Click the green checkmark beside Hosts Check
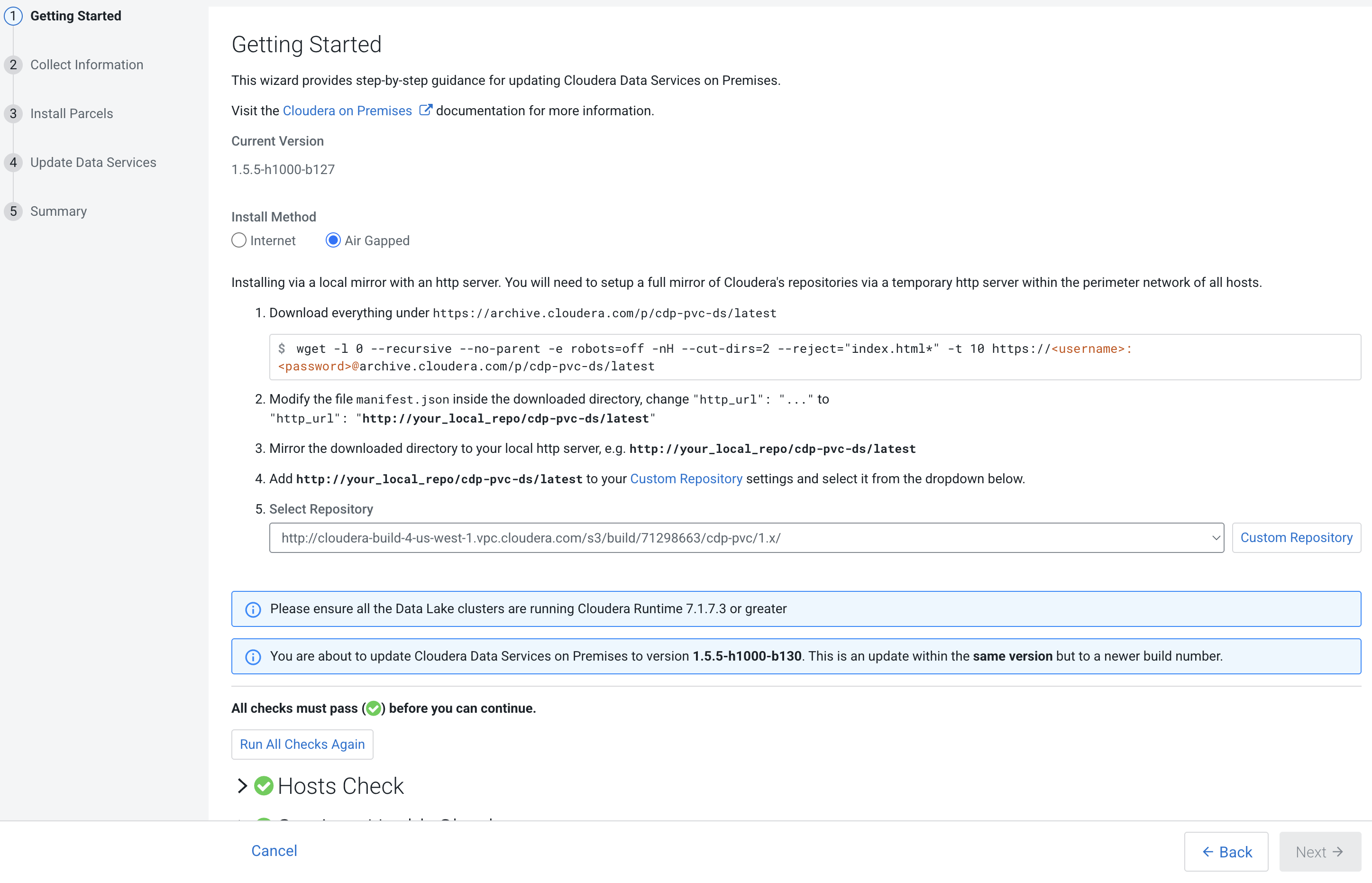Screen dimensions: 1372x883 tap(264, 786)
